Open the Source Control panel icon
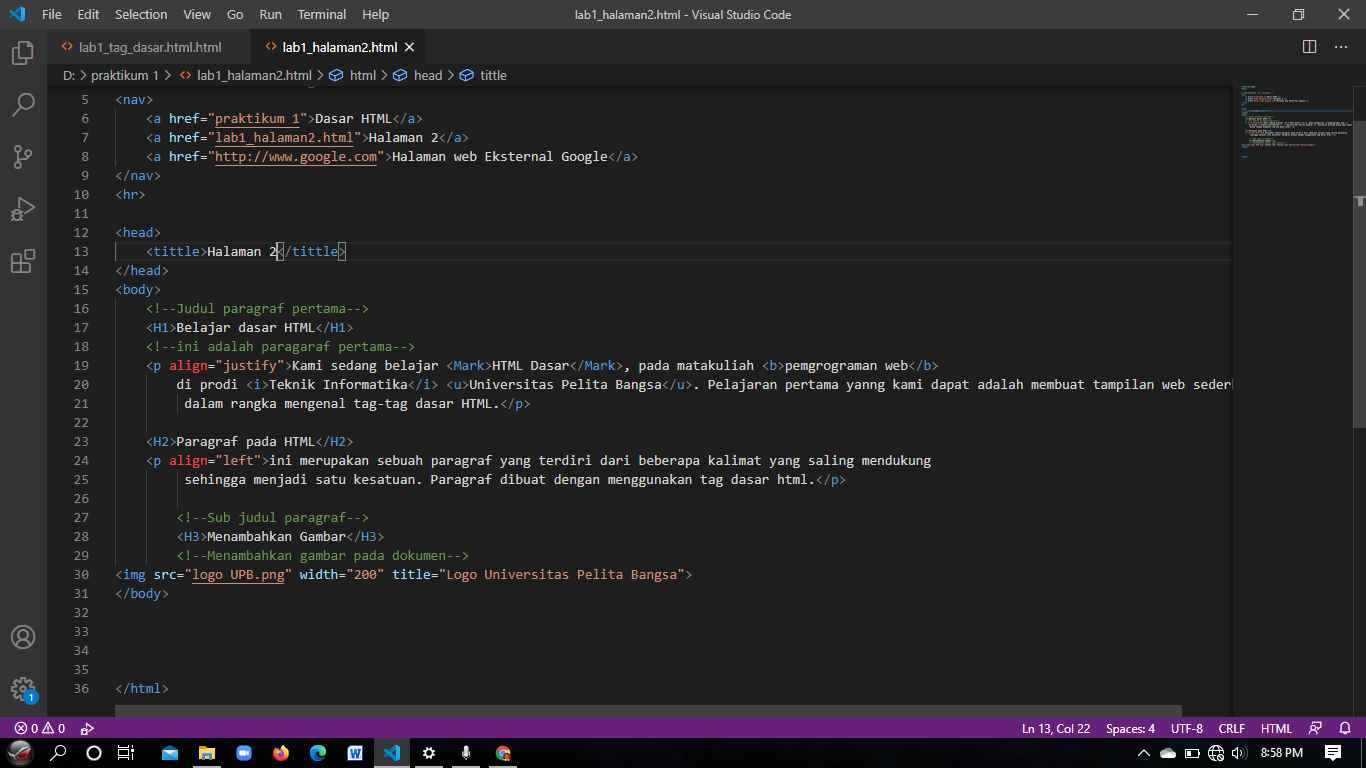 [22, 156]
